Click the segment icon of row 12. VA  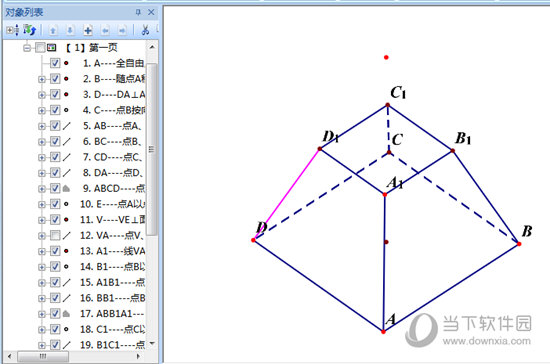pyautogui.click(x=66, y=235)
